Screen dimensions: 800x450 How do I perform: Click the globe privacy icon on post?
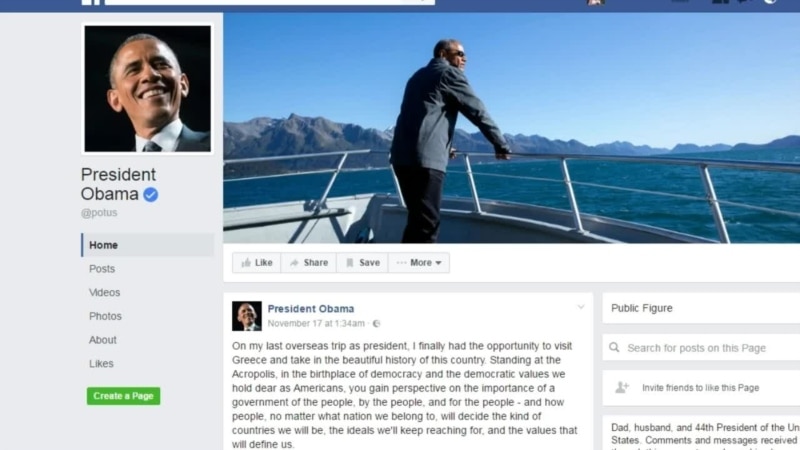[377, 323]
